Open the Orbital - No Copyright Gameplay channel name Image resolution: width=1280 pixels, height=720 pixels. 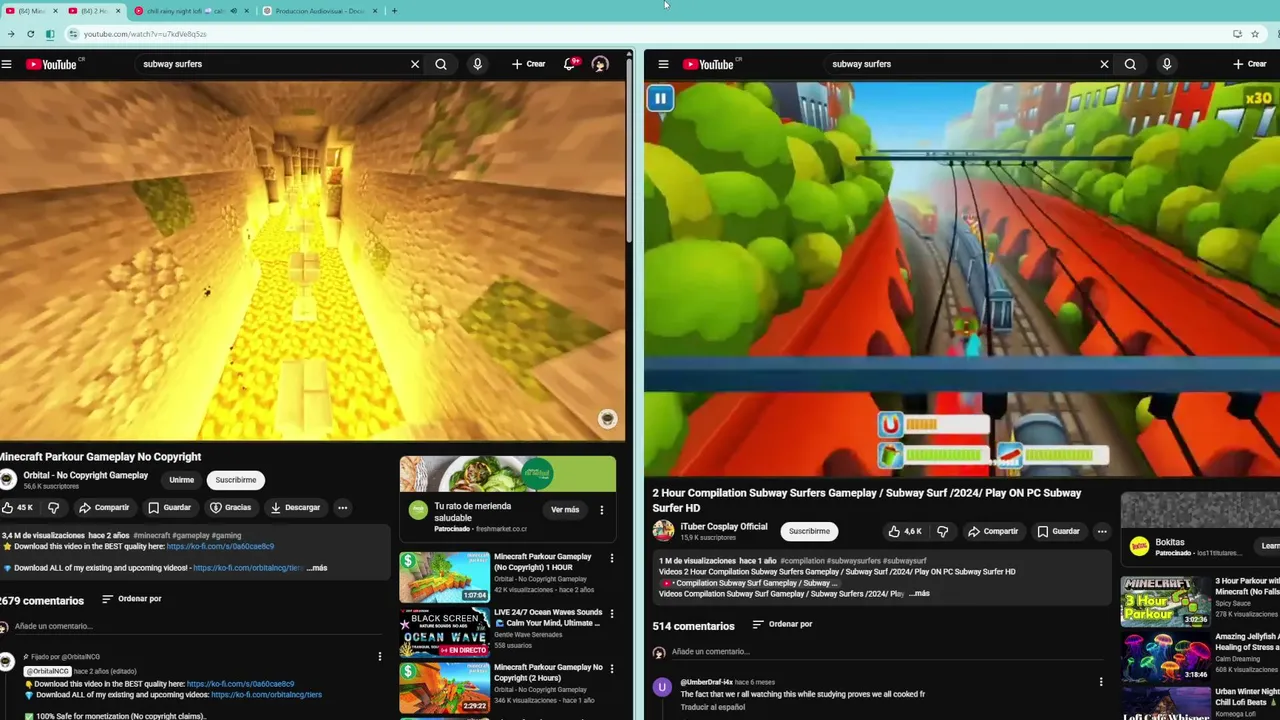tap(85, 475)
